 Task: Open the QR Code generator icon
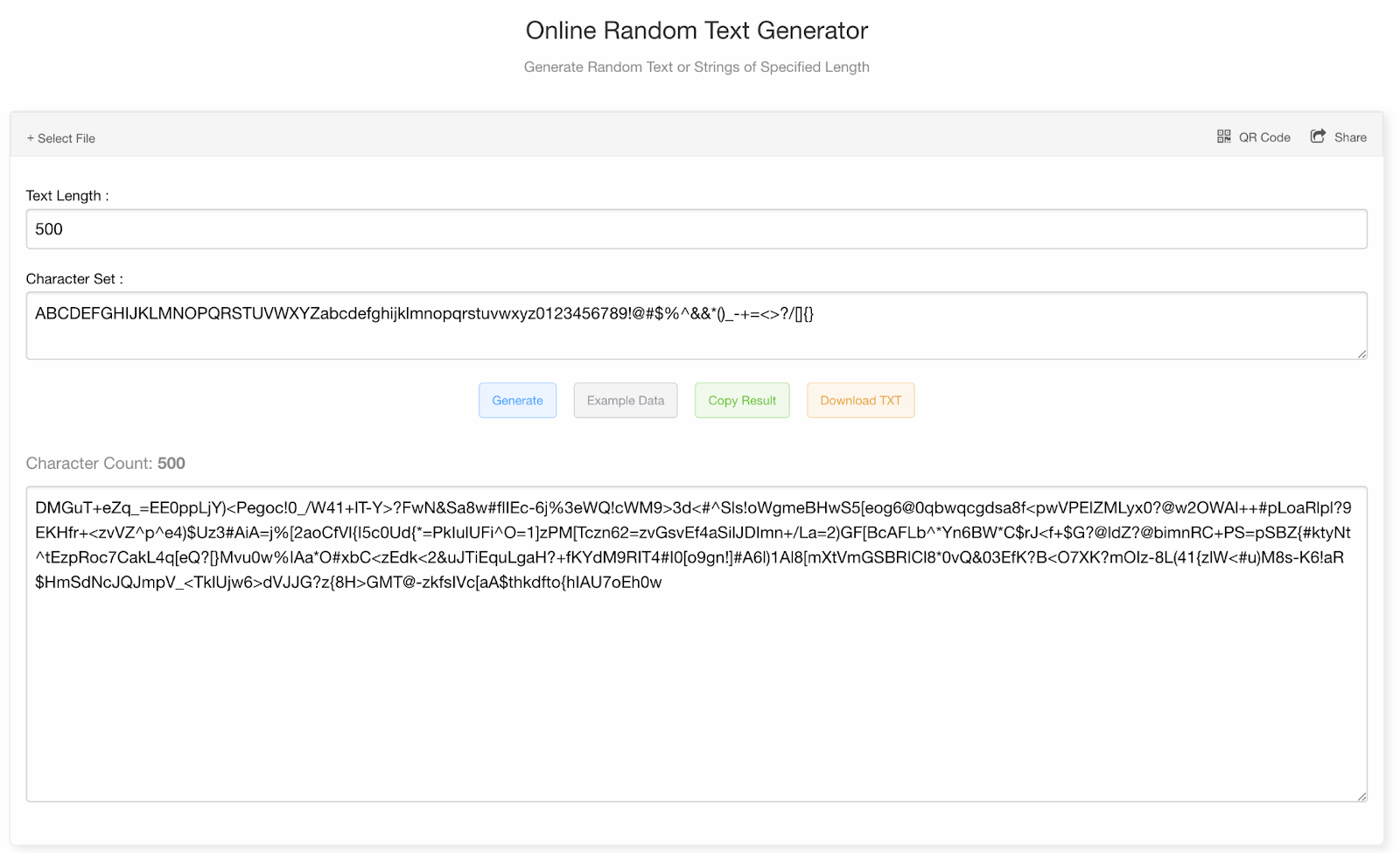coord(1224,136)
